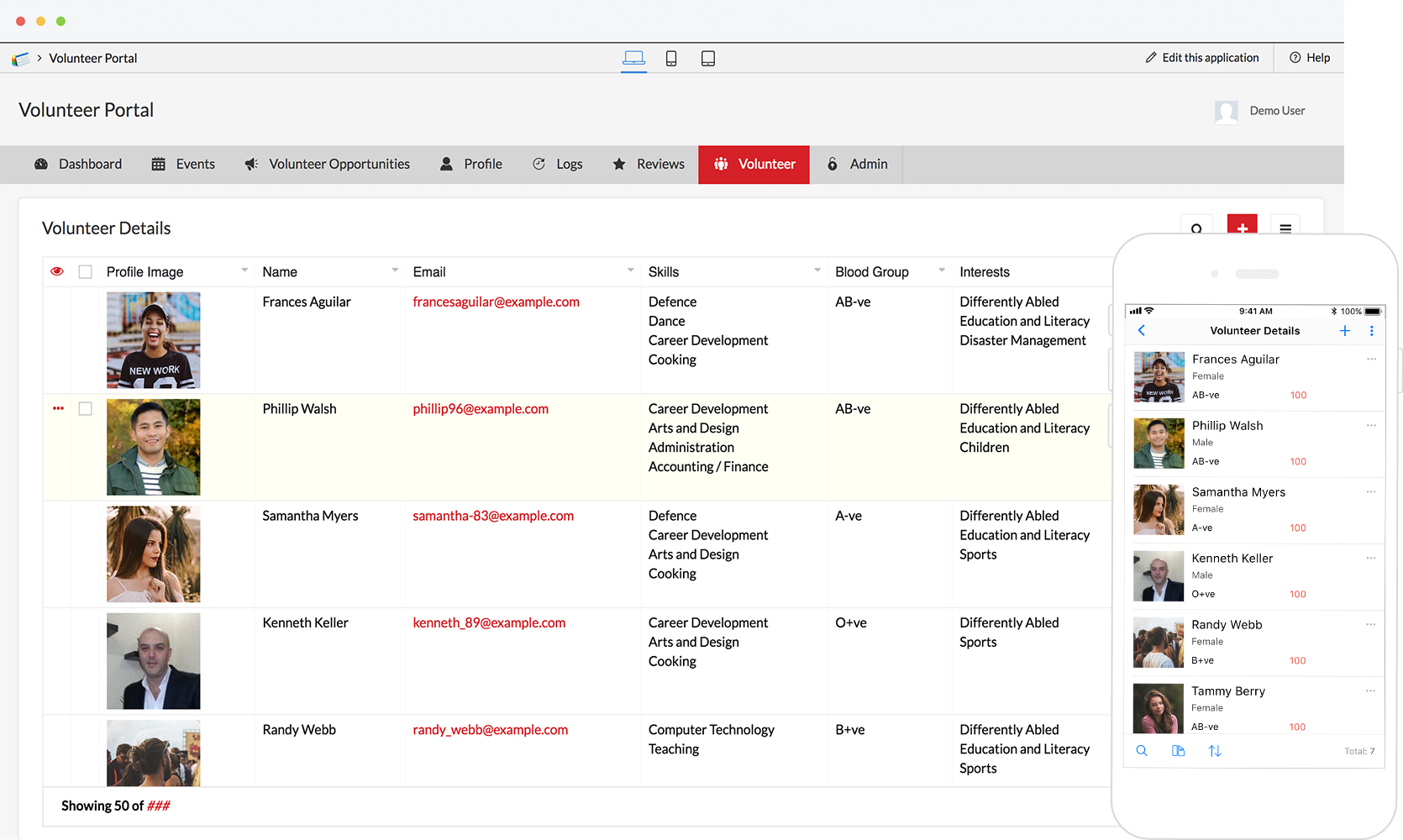Click the Name column header
The image size is (1403, 840).
(x=280, y=272)
